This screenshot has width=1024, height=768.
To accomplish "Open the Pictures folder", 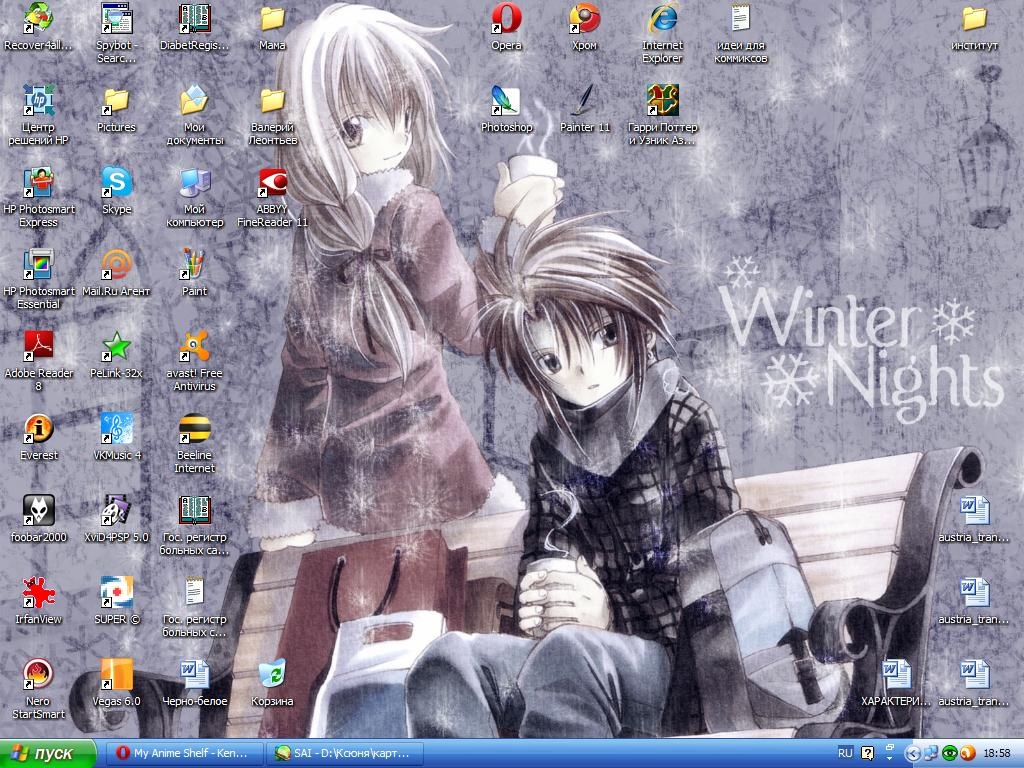I will point(116,109).
